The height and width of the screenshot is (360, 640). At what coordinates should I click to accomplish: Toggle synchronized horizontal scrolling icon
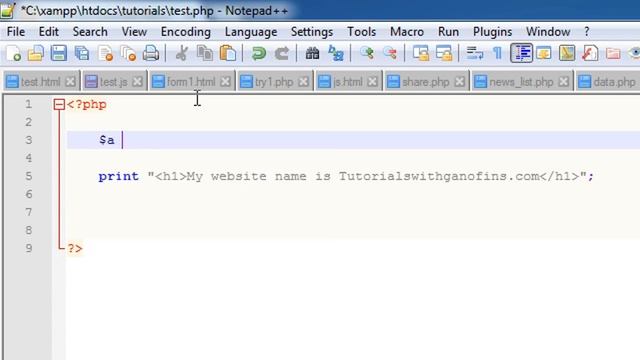(x=444, y=53)
